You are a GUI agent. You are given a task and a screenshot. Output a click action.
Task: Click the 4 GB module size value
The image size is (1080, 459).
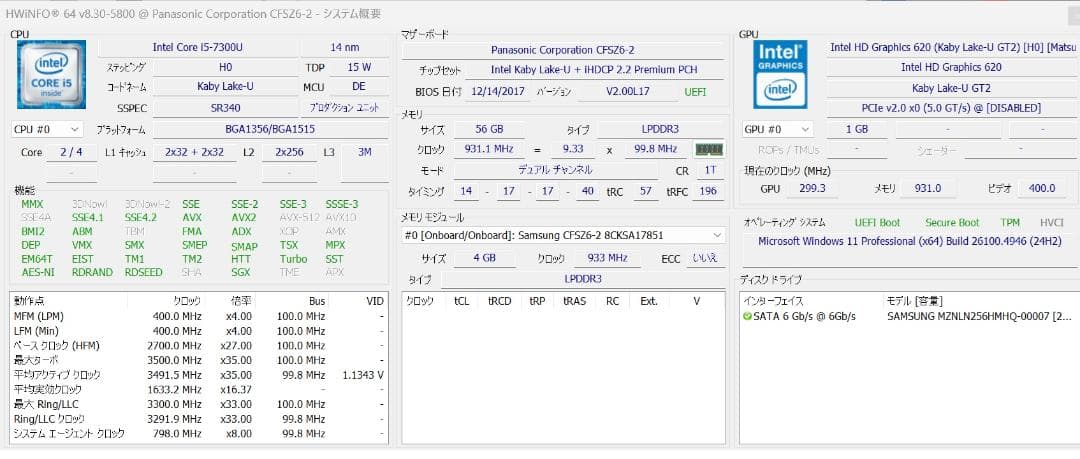coord(484,258)
